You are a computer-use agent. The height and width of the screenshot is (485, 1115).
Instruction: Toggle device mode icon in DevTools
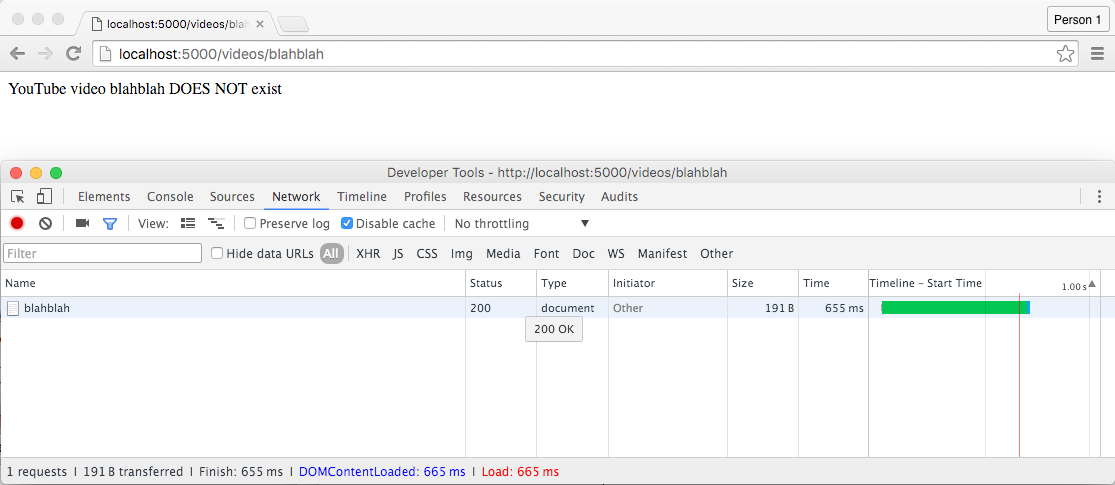point(45,197)
